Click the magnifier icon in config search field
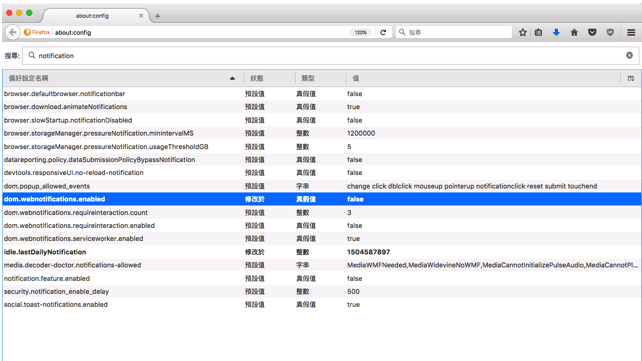Image resolution: width=642 pixels, height=361 pixels. 32,55
